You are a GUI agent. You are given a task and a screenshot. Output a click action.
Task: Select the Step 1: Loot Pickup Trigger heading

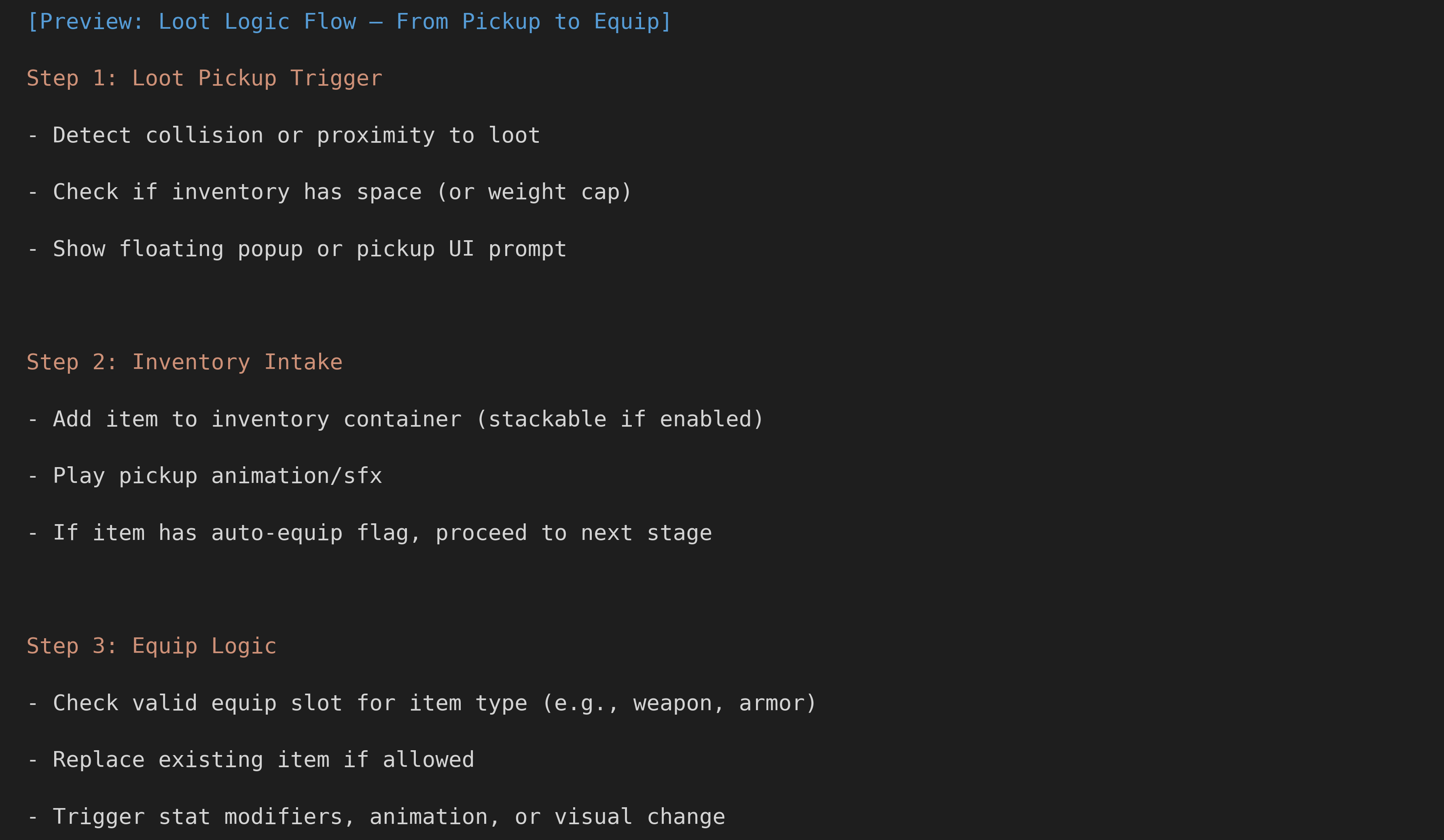[205, 78]
